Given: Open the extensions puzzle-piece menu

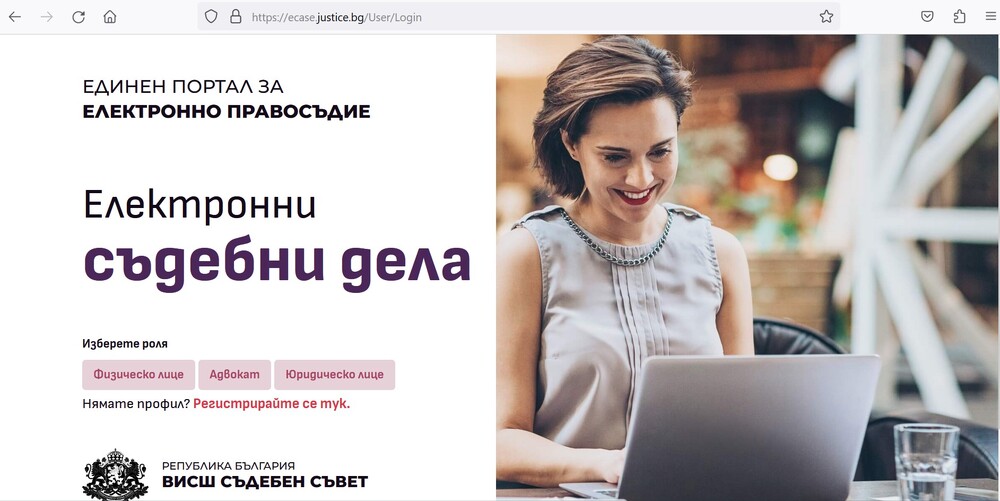Looking at the screenshot, I should pyautogui.click(x=959, y=17).
